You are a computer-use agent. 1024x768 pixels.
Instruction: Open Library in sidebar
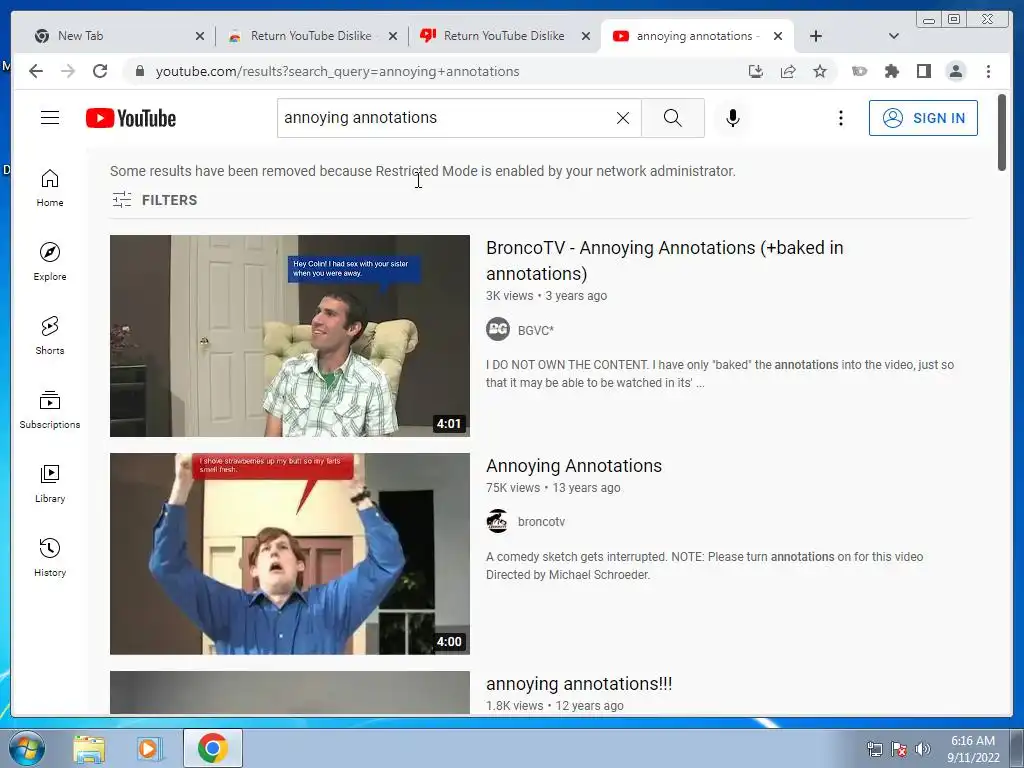point(50,483)
